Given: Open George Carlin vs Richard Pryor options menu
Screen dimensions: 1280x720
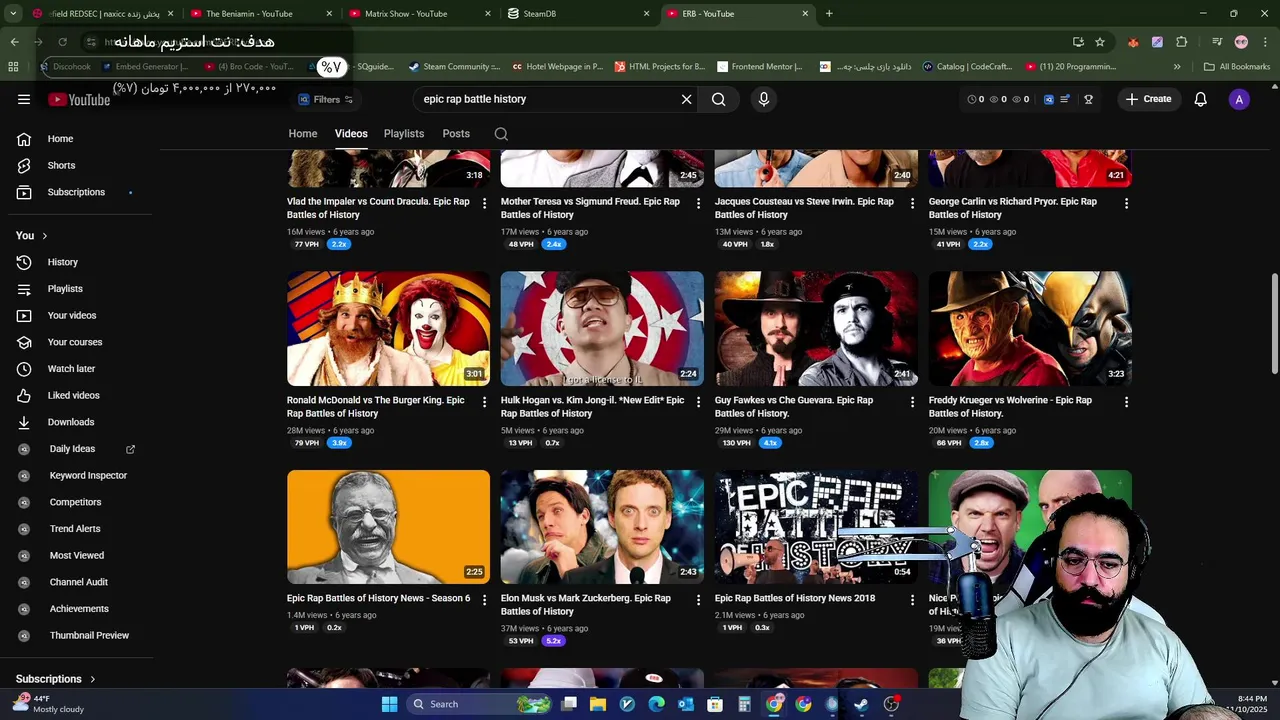Looking at the screenshot, I should click(1126, 203).
